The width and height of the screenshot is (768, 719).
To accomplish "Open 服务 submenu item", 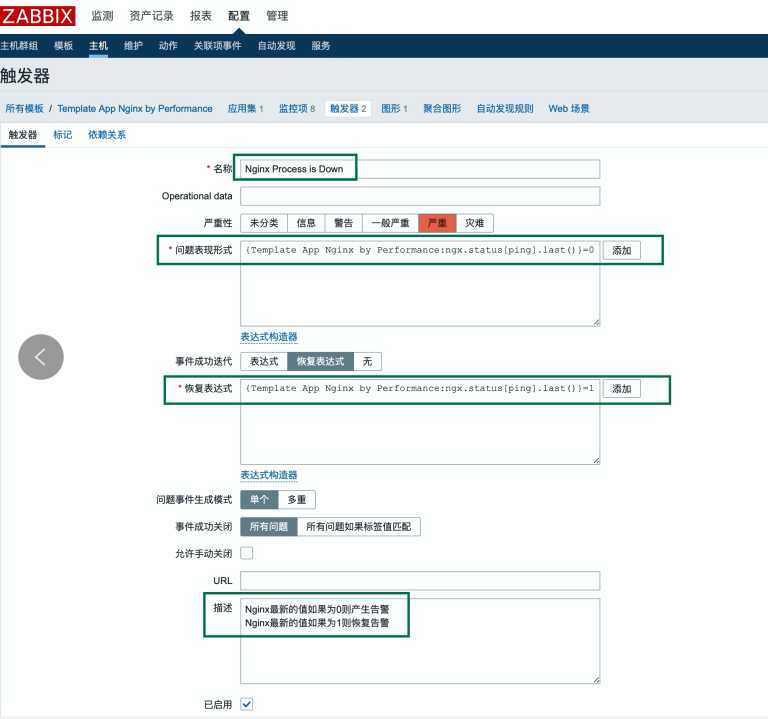I will 321,46.
